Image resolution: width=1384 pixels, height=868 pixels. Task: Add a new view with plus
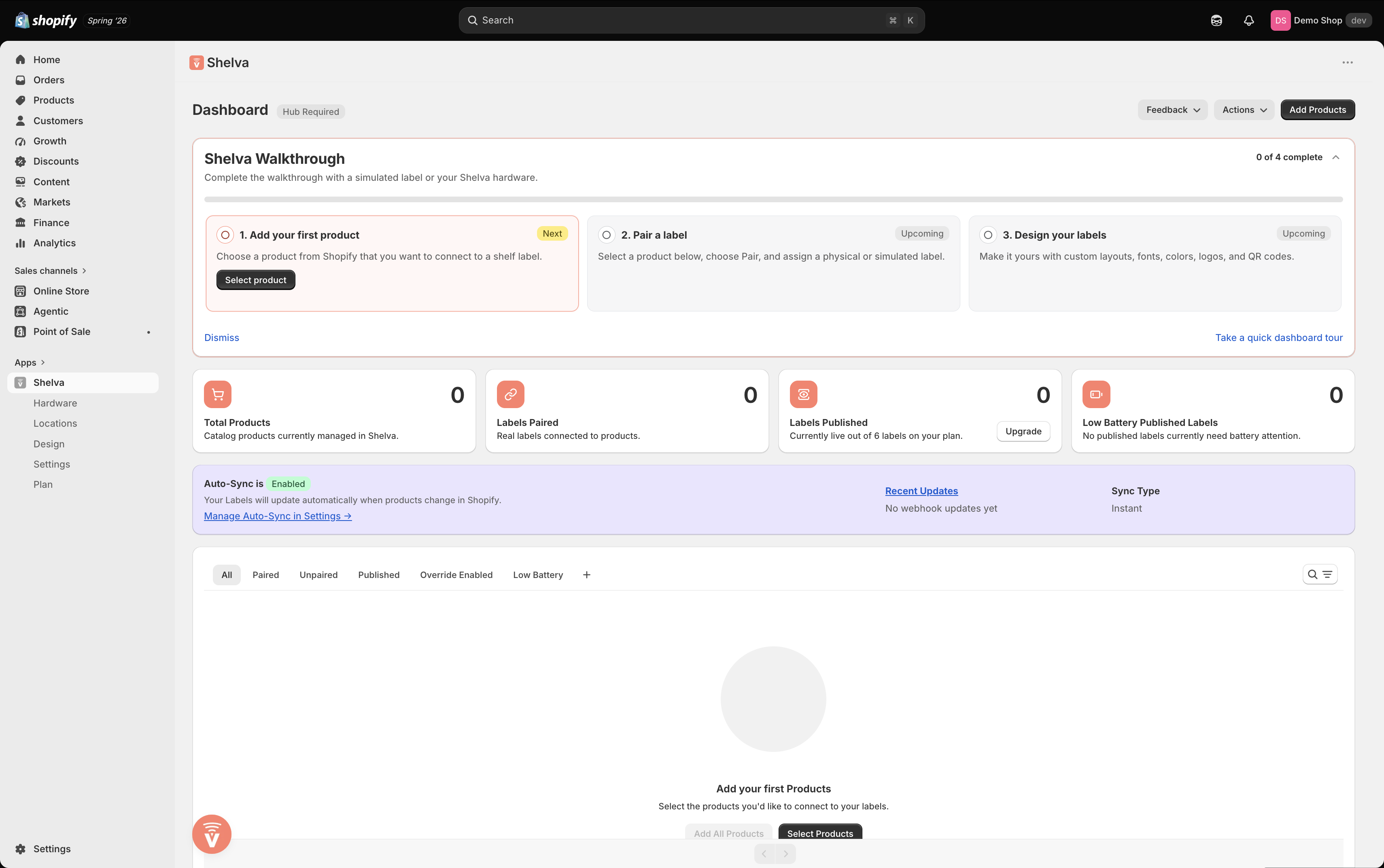(586, 575)
